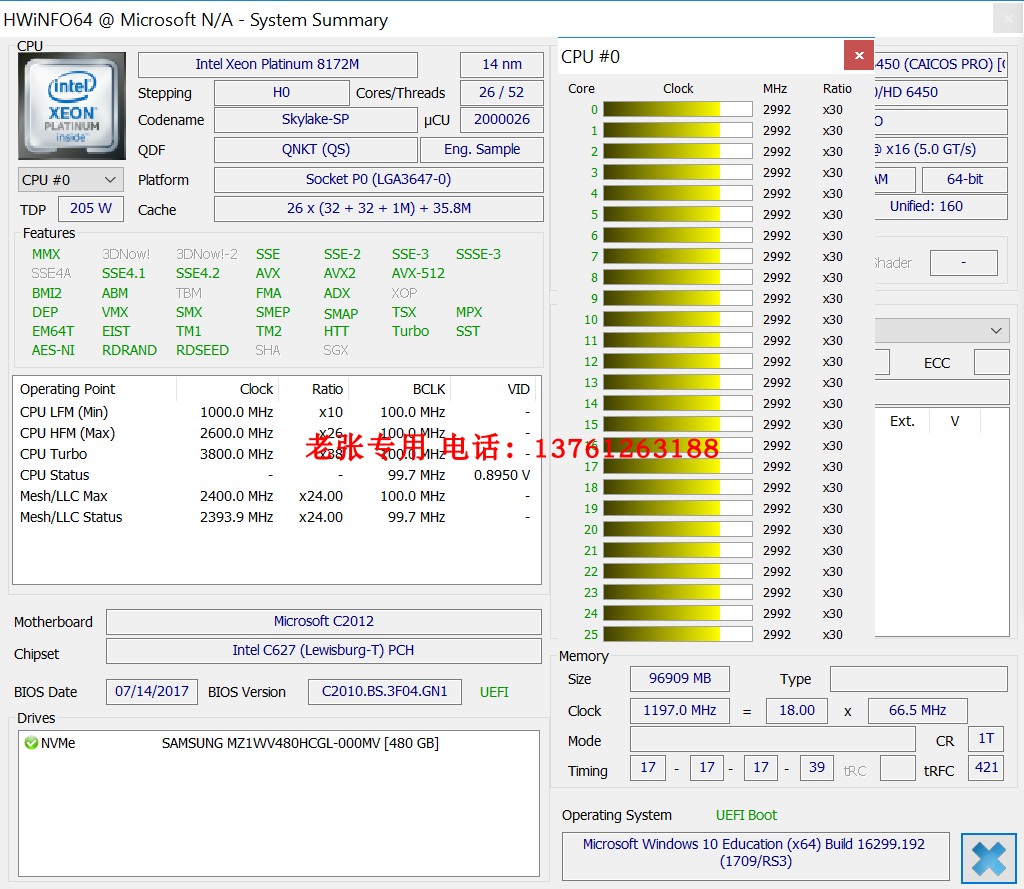The image size is (1024, 889).
Task: Click the SGX feature label
Action: point(336,351)
